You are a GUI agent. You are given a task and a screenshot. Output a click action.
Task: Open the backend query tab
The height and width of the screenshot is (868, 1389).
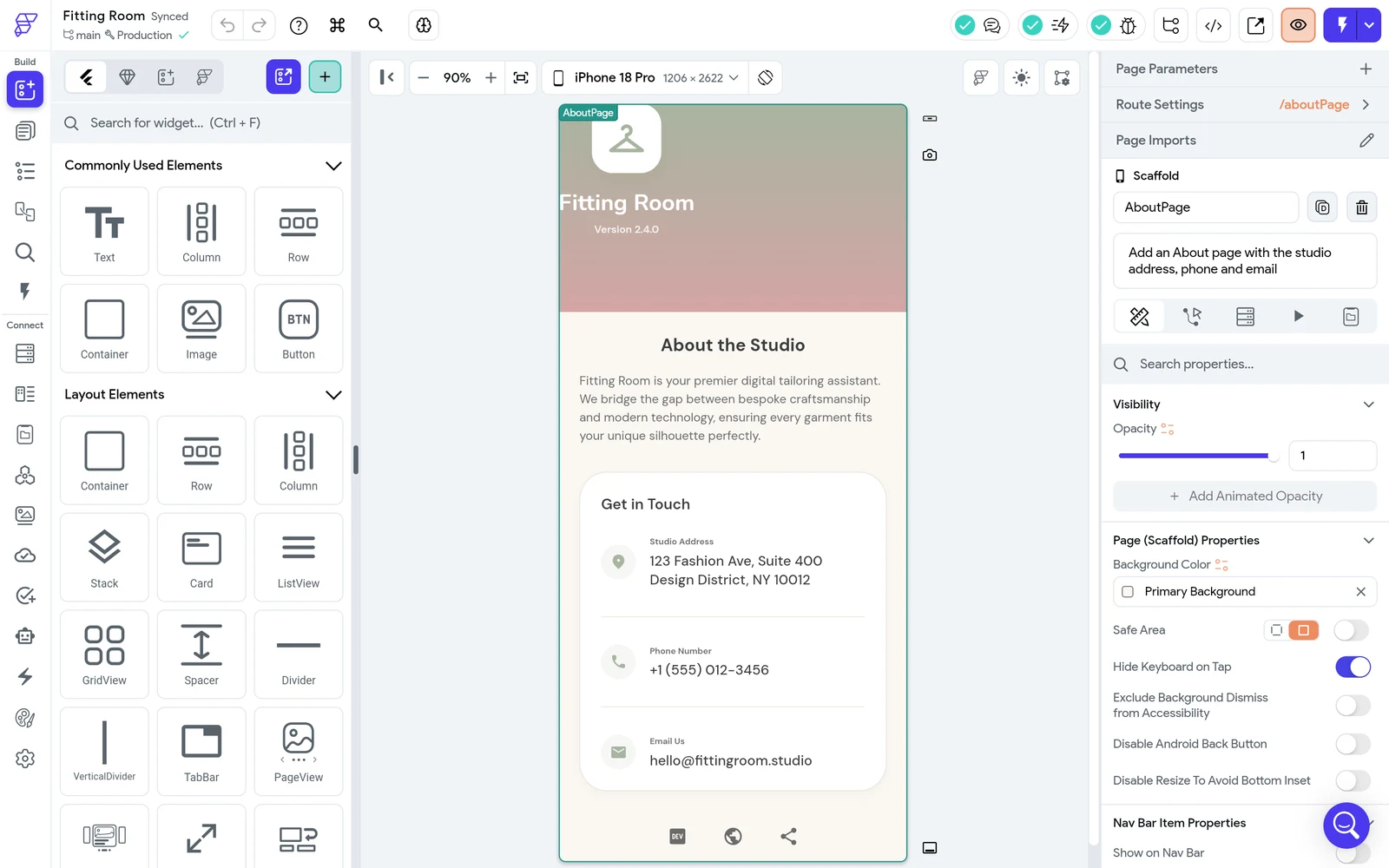[x=1245, y=317]
